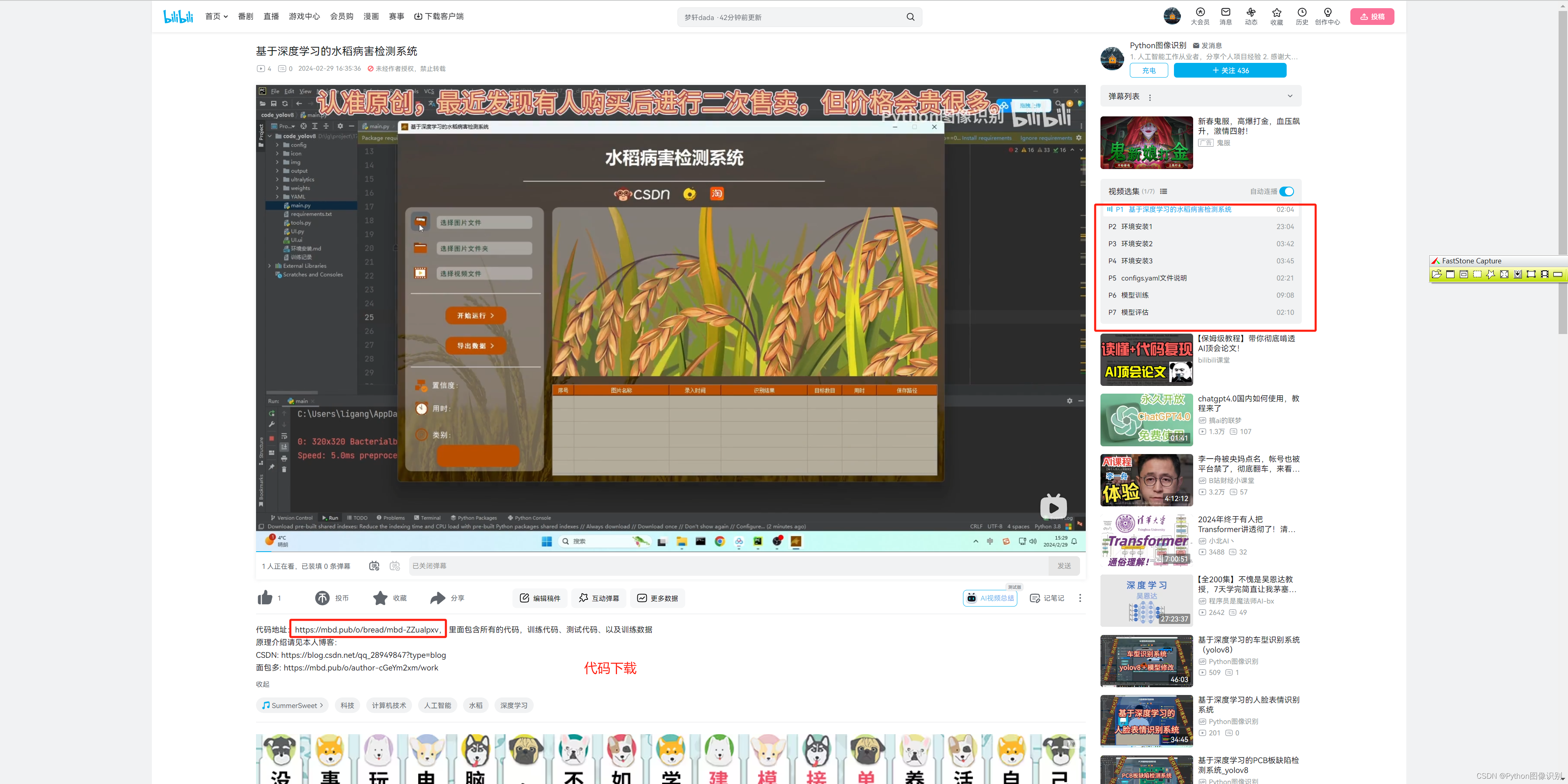Screen dimensions: 1568x784
Task: Click the 更多数据 button
Action: [x=657, y=598]
